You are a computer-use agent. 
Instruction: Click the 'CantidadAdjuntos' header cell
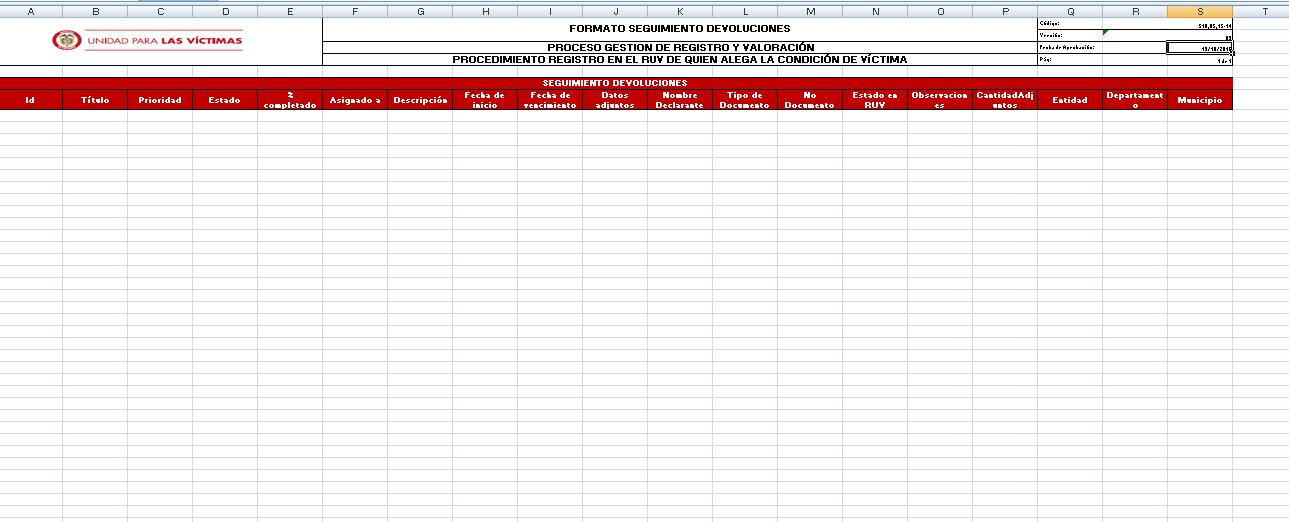pyautogui.click(x=1005, y=100)
